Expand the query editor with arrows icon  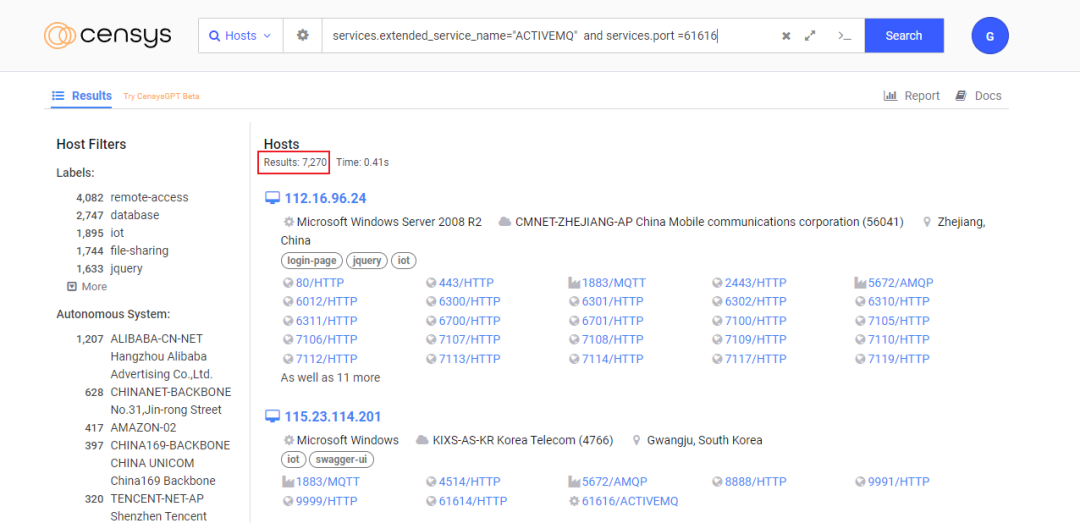[x=810, y=36]
